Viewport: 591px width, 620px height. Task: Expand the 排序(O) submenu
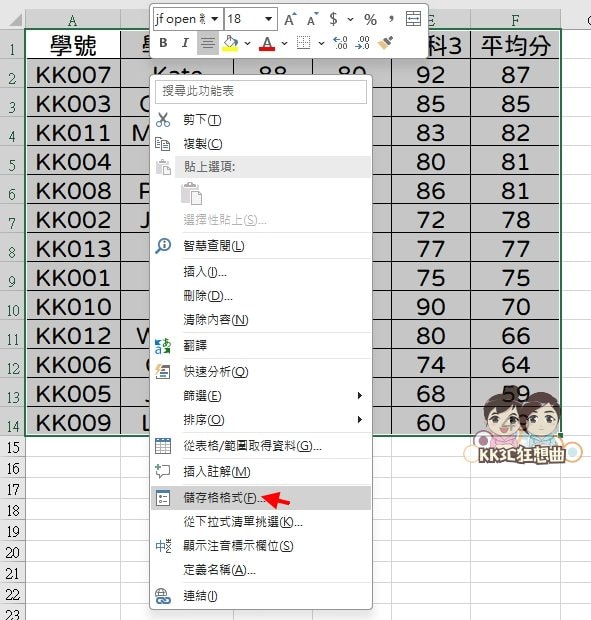pyautogui.click(x=261, y=420)
